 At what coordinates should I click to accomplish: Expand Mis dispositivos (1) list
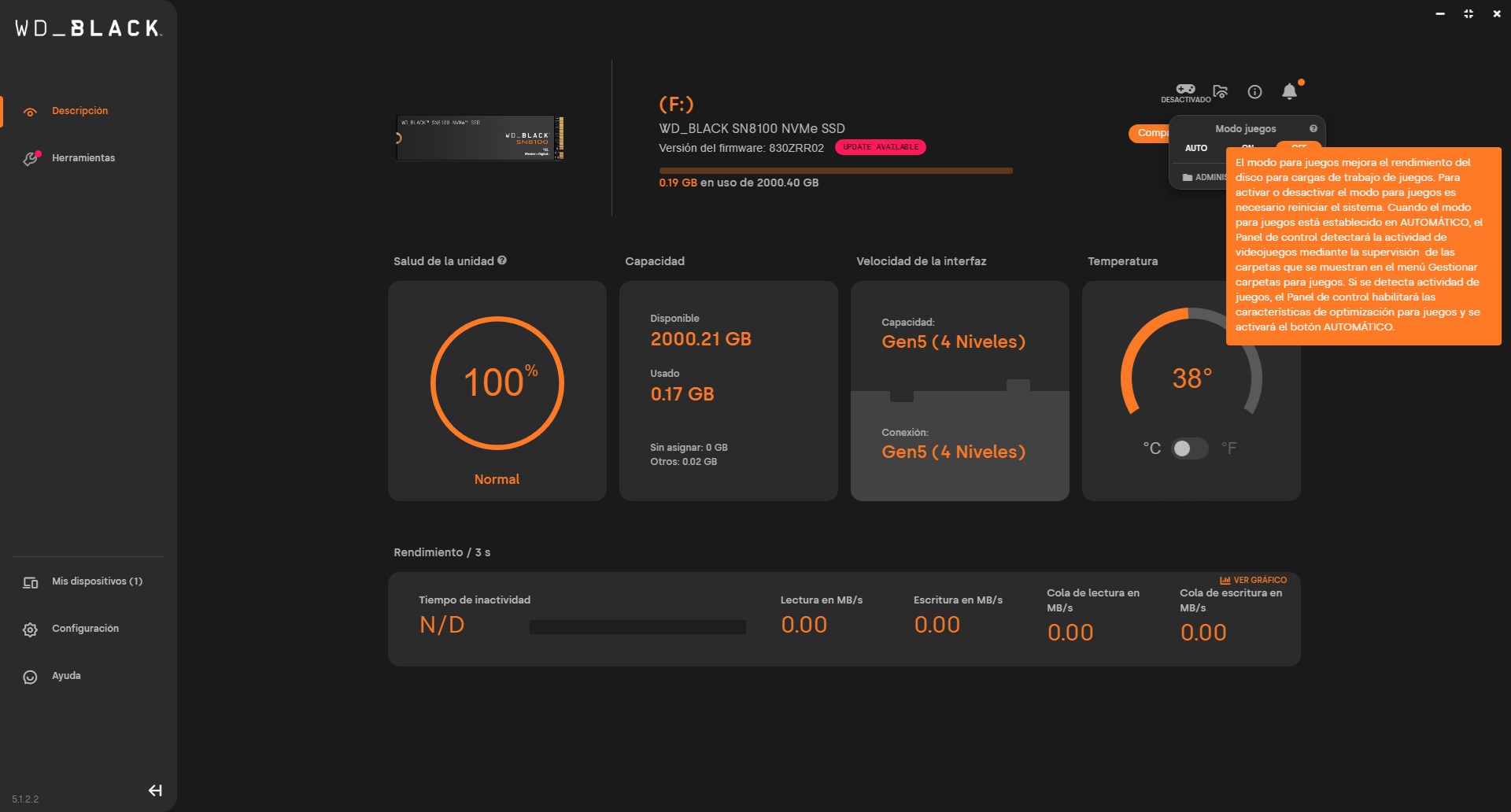(x=97, y=581)
